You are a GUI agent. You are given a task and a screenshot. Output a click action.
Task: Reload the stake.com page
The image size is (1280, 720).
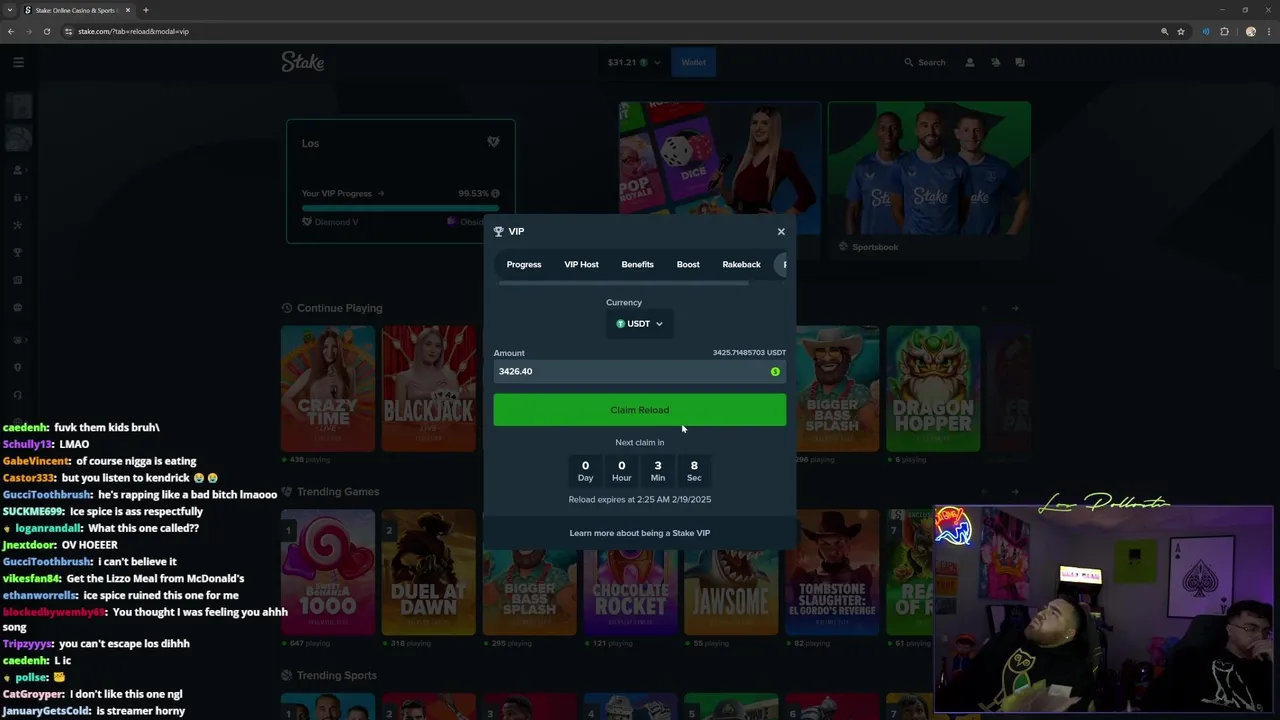coord(47,31)
